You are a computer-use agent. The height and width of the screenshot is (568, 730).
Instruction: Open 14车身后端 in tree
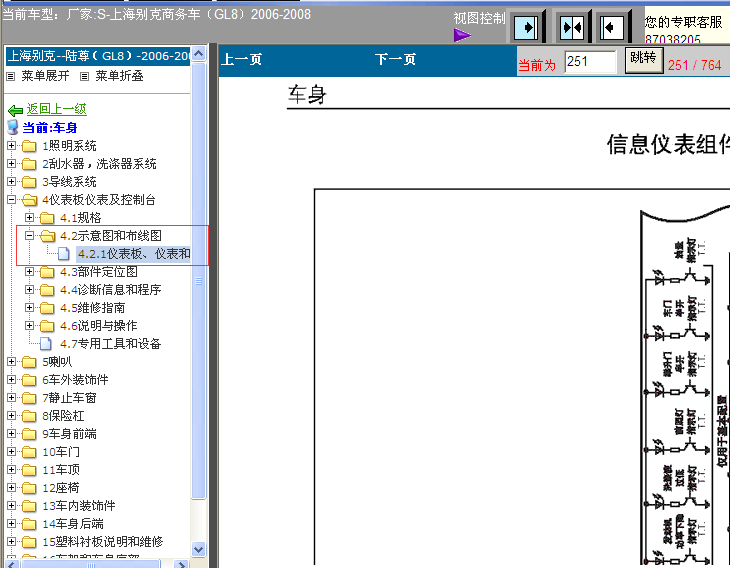click(73, 524)
